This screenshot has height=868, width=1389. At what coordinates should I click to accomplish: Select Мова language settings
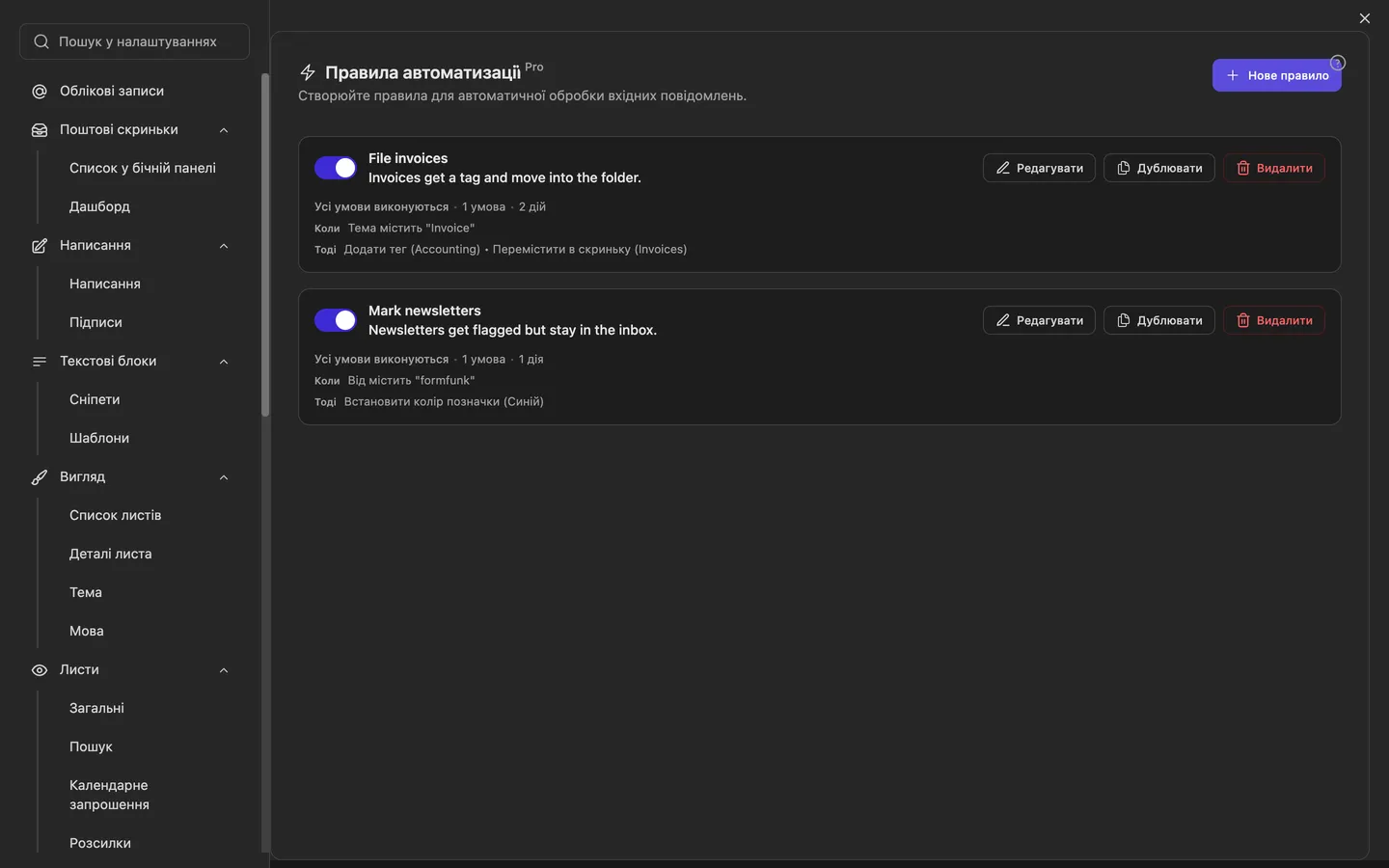point(87,631)
